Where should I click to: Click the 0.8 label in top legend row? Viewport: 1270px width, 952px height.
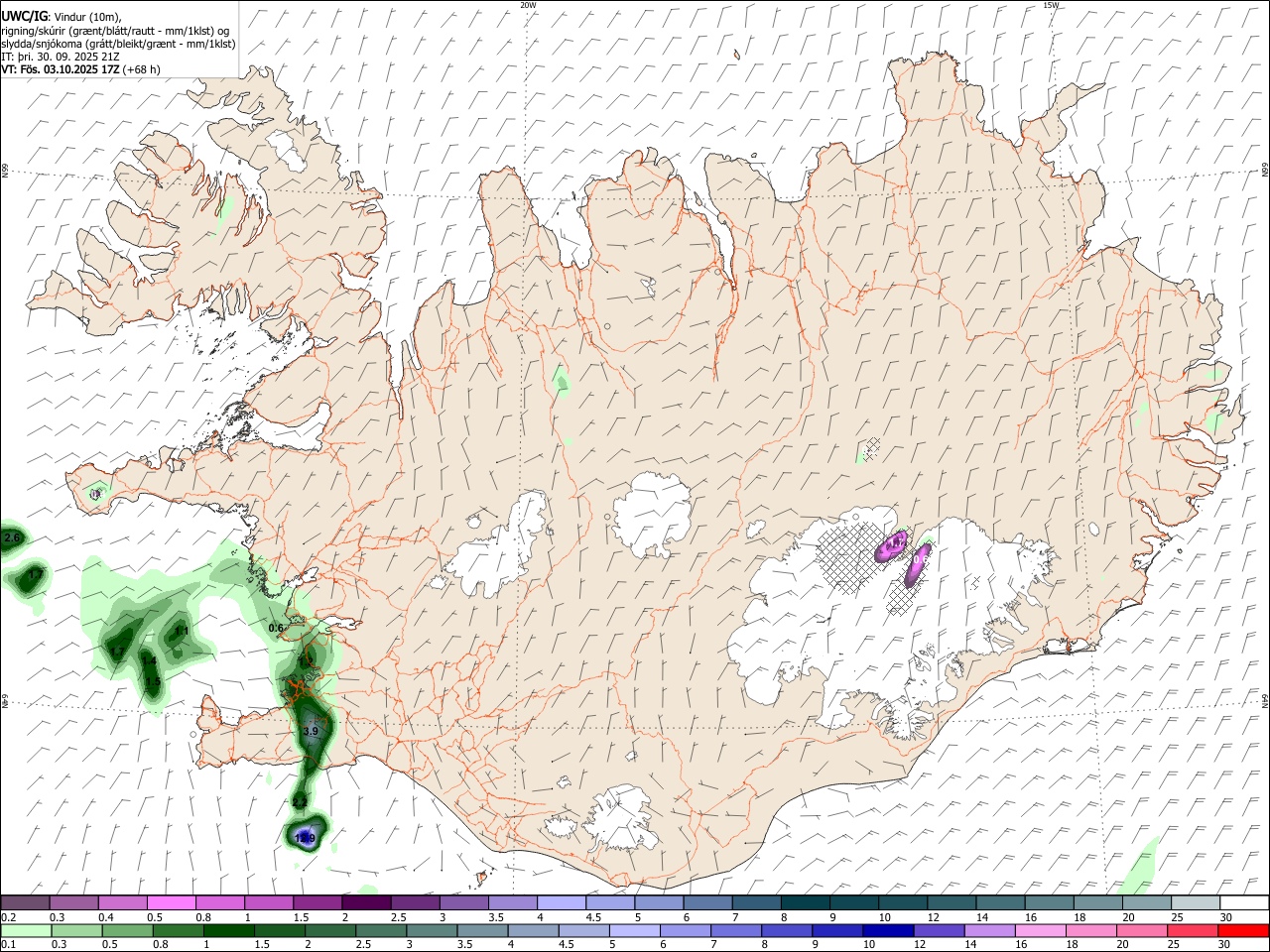(x=202, y=917)
